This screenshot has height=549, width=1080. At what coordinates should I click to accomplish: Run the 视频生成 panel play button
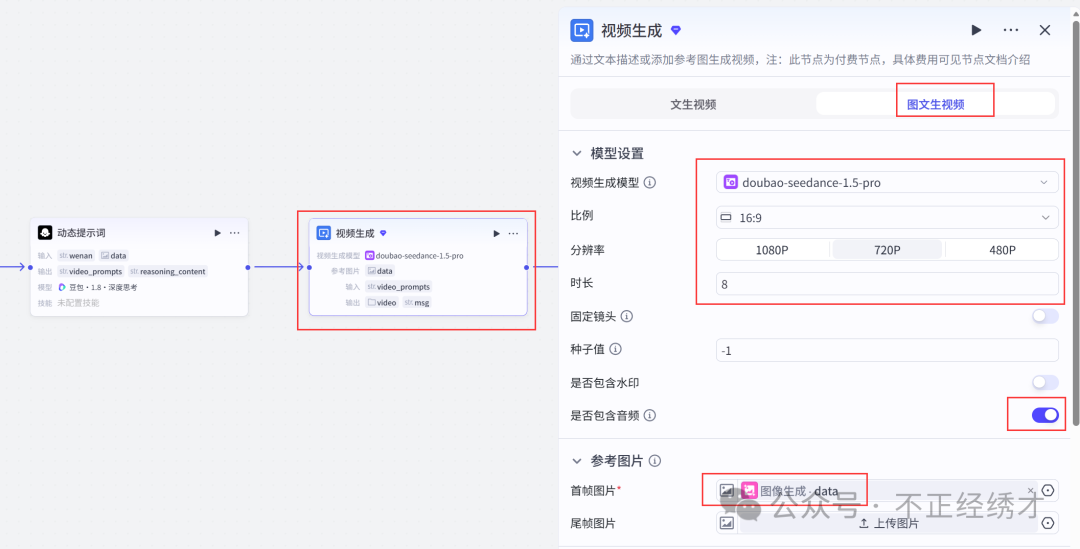click(x=976, y=30)
